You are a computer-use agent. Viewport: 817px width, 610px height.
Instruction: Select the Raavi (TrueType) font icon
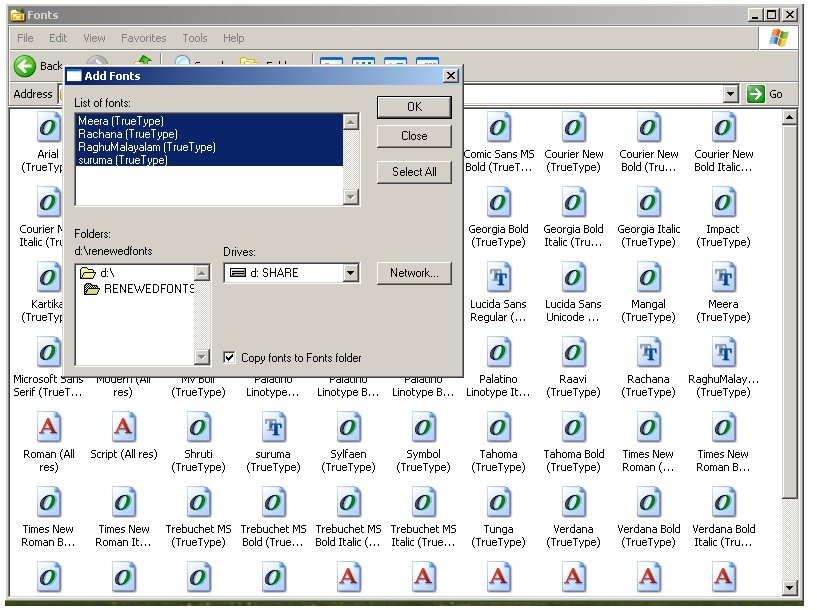(573, 353)
